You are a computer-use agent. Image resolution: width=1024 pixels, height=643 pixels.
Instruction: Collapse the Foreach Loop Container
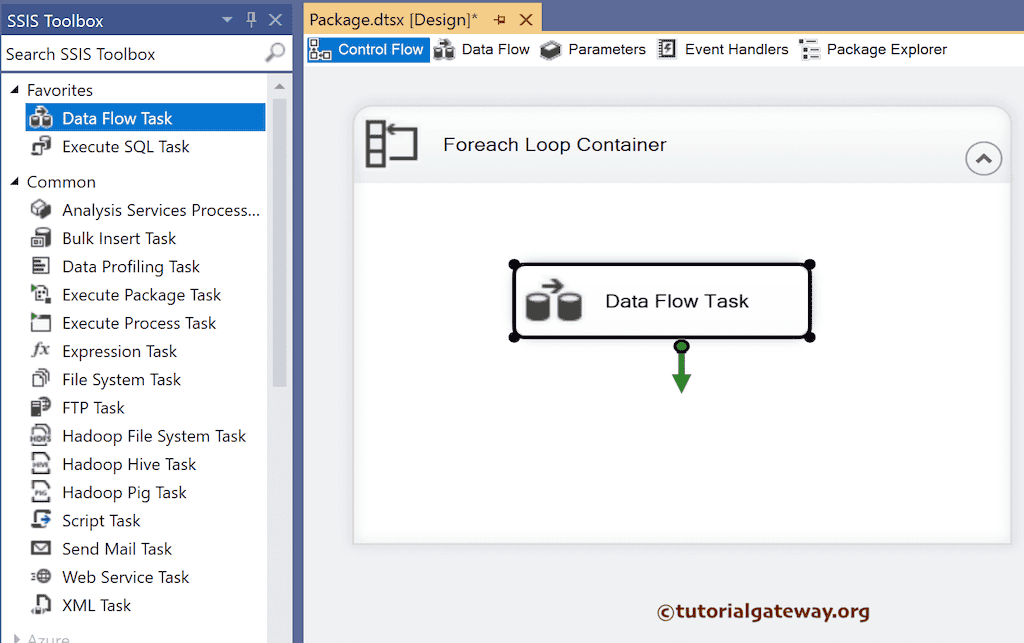click(983, 158)
